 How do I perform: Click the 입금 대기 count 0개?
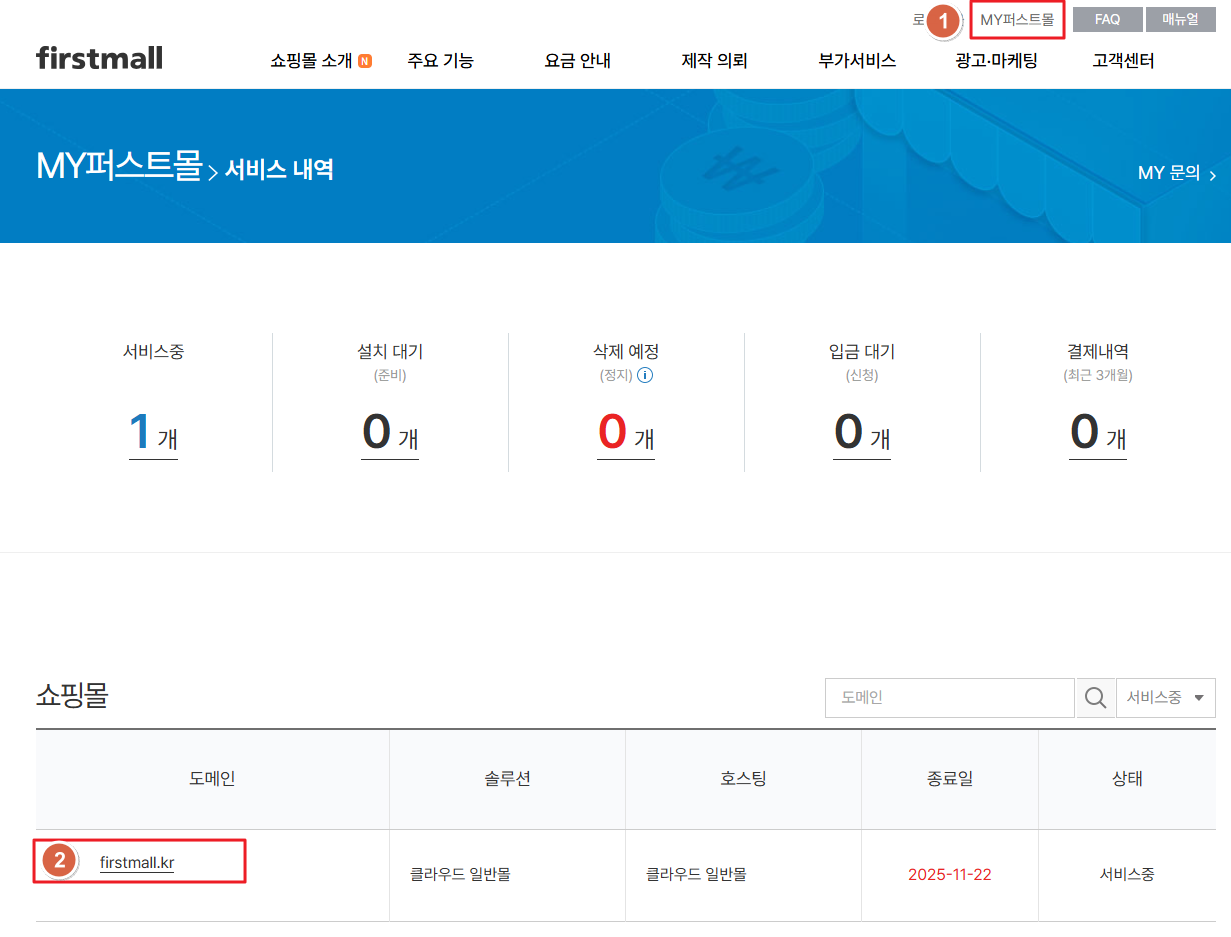pos(862,433)
